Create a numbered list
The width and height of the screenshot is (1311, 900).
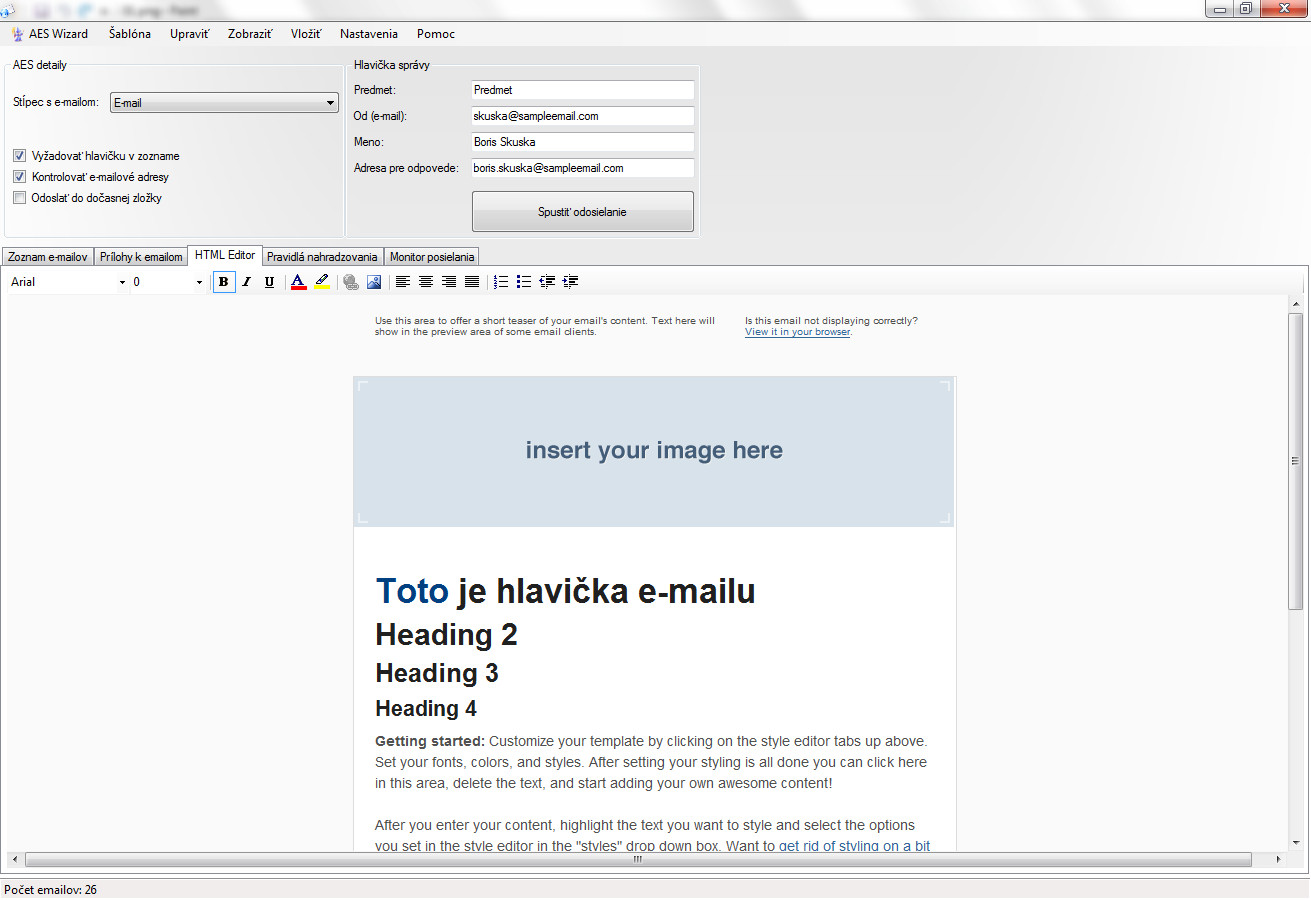tap(501, 282)
